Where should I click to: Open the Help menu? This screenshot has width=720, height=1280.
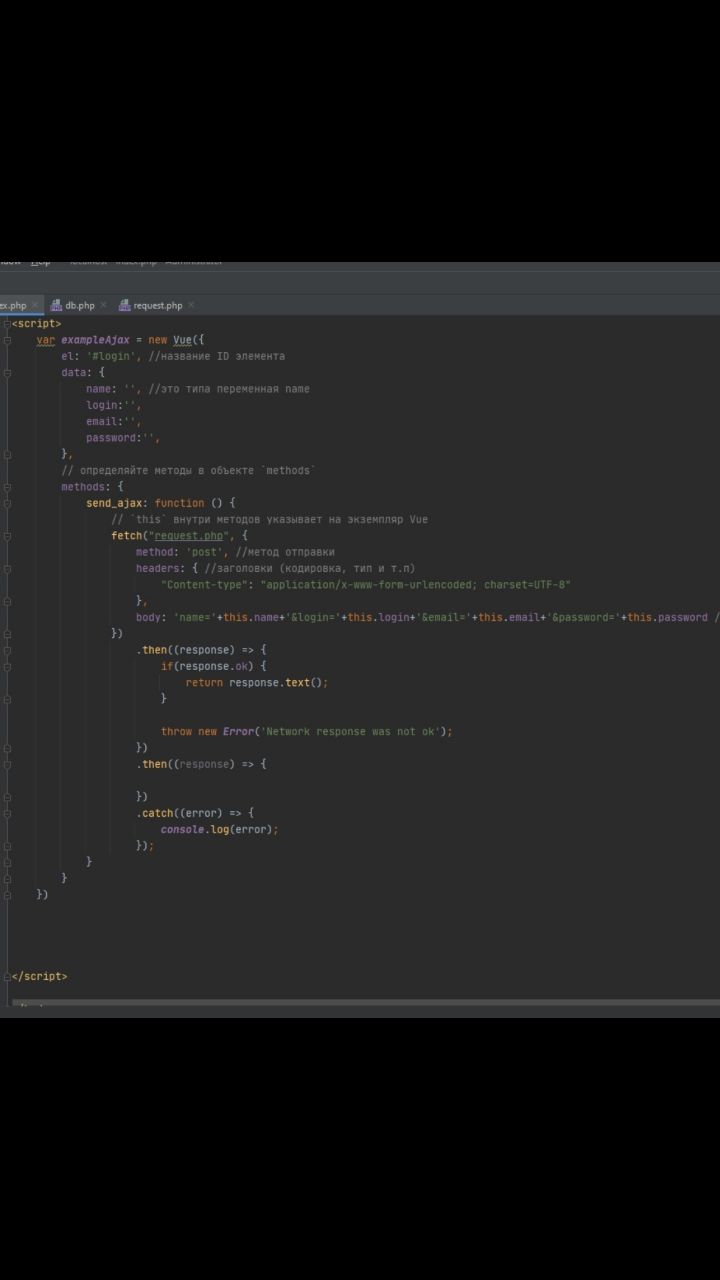coord(40,262)
